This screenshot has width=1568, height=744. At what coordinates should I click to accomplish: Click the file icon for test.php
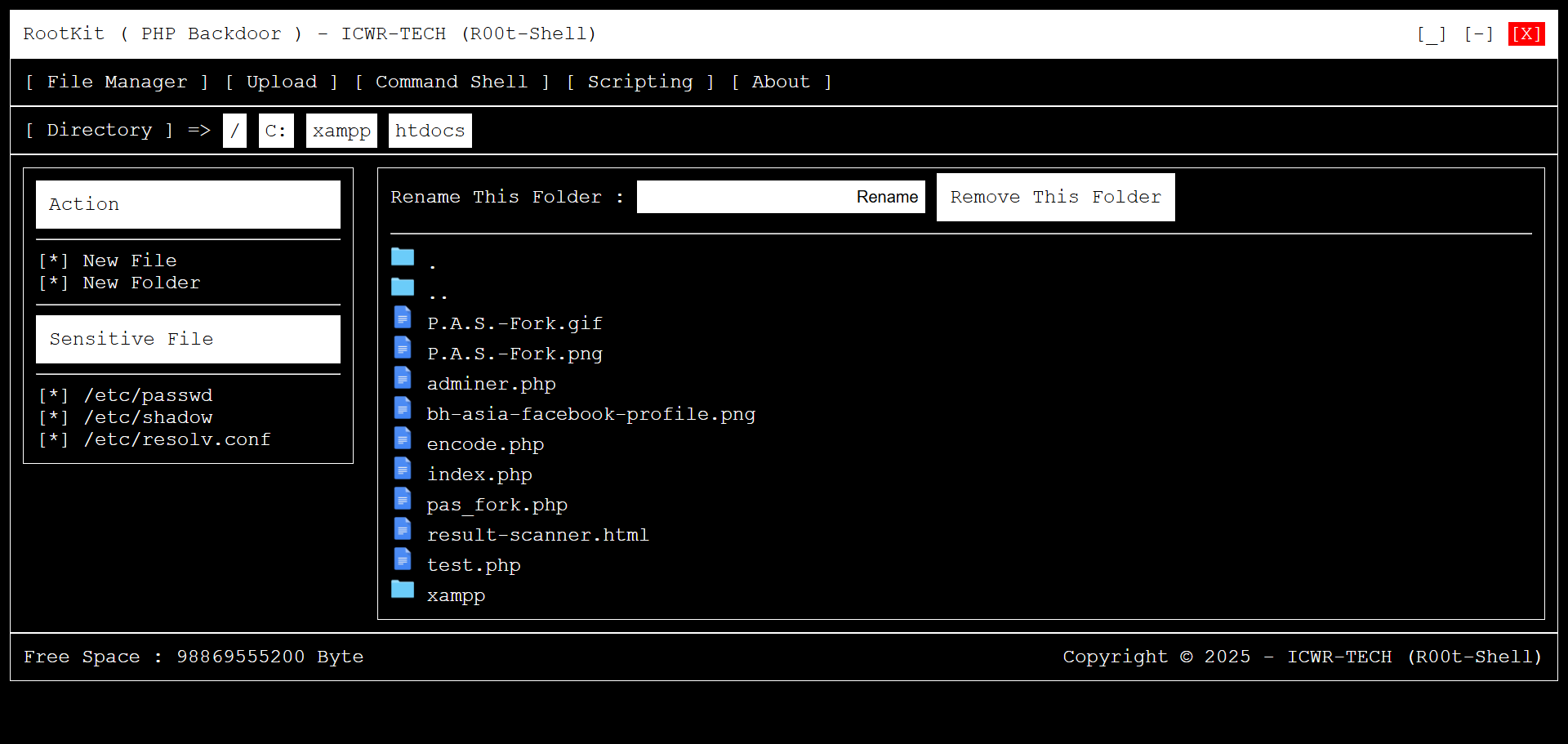[x=403, y=559]
